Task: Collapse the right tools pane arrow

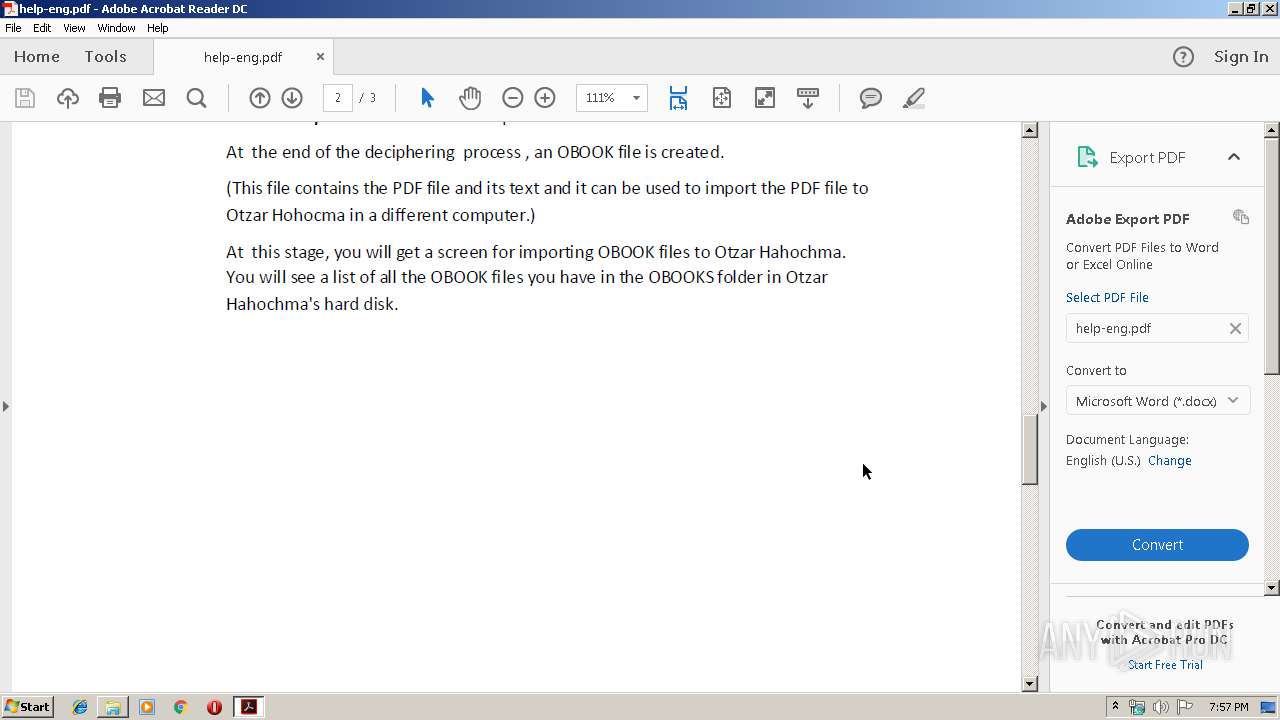Action: [x=1044, y=406]
